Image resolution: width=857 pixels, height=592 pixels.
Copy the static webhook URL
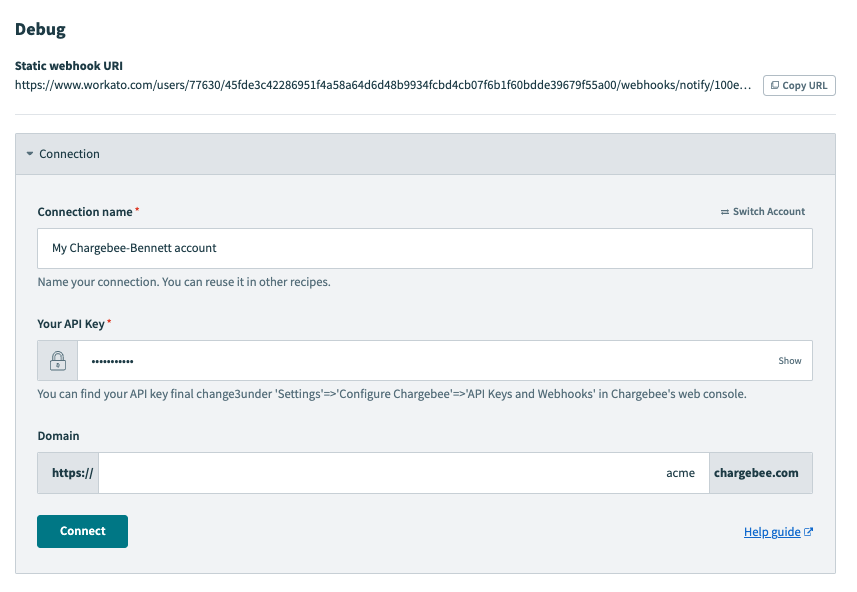pyautogui.click(x=797, y=85)
